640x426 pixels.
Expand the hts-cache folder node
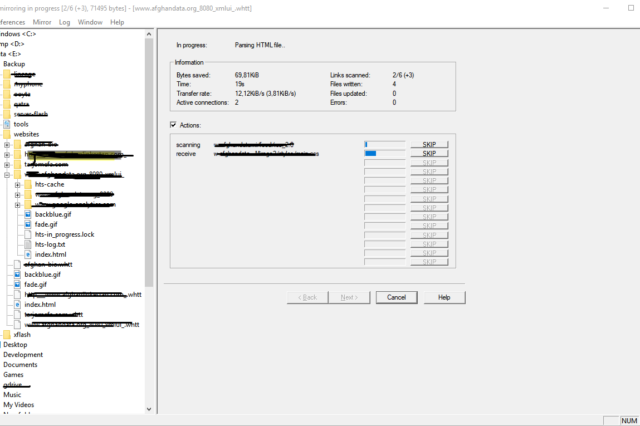pyautogui.click(x=18, y=184)
